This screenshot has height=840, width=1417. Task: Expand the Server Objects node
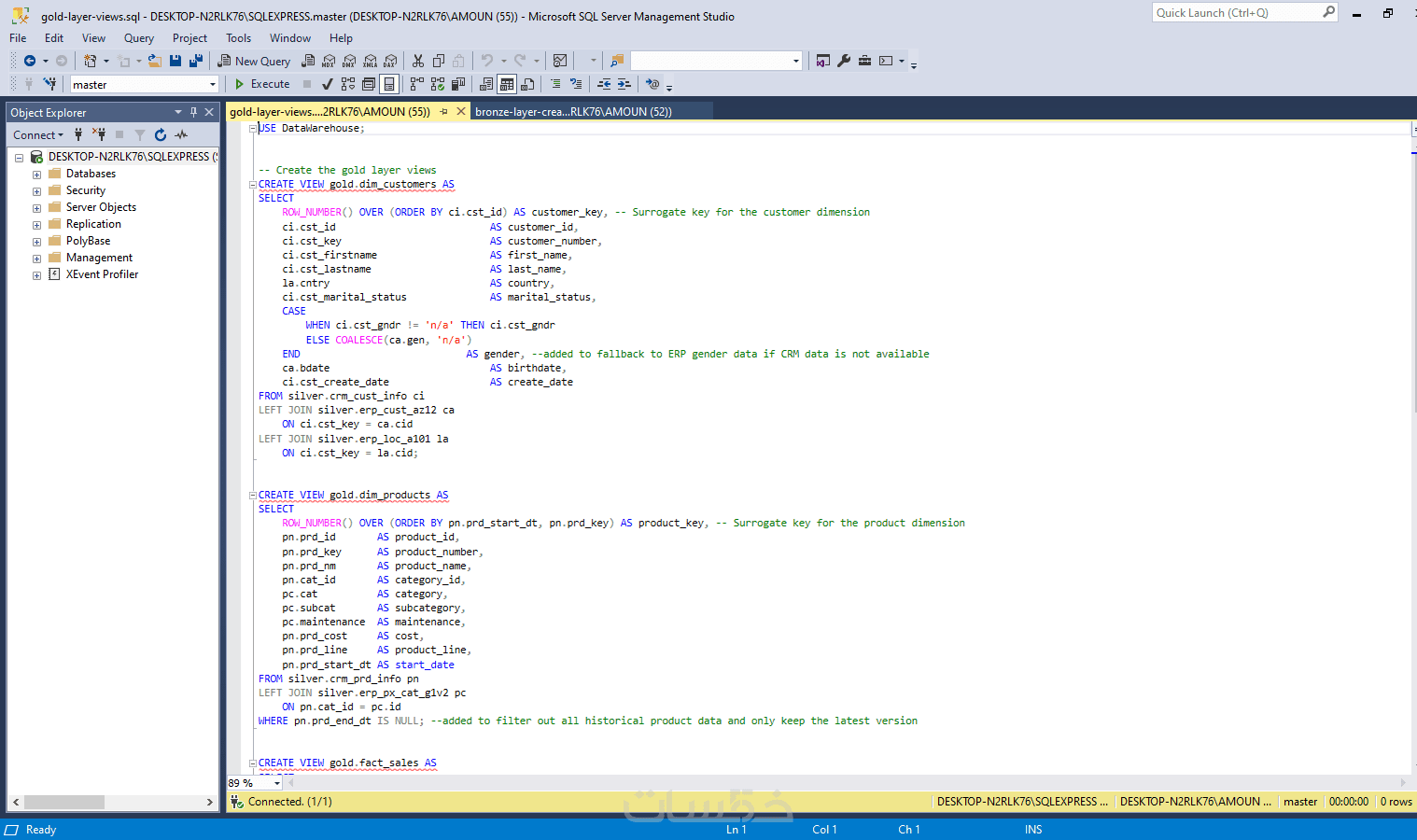36,208
